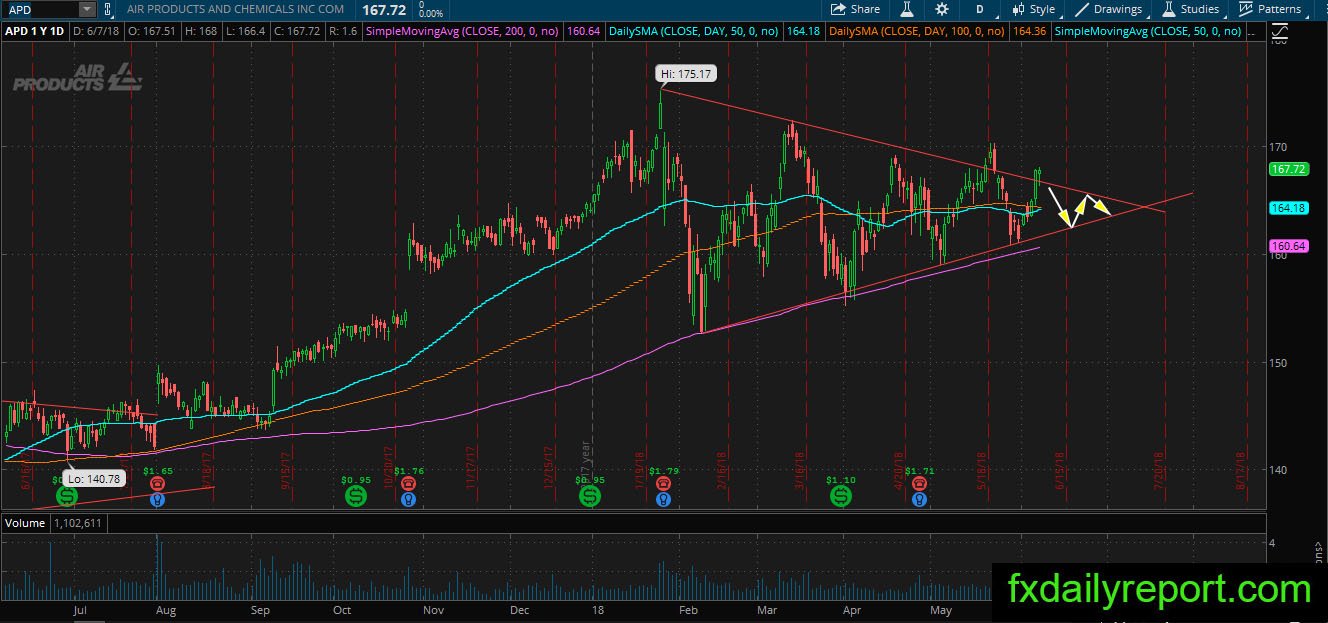
Task: Click DailySMA (CLOSE, DAY, 50, 0, no) label
Action: pyautogui.click(x=694, y=32)
